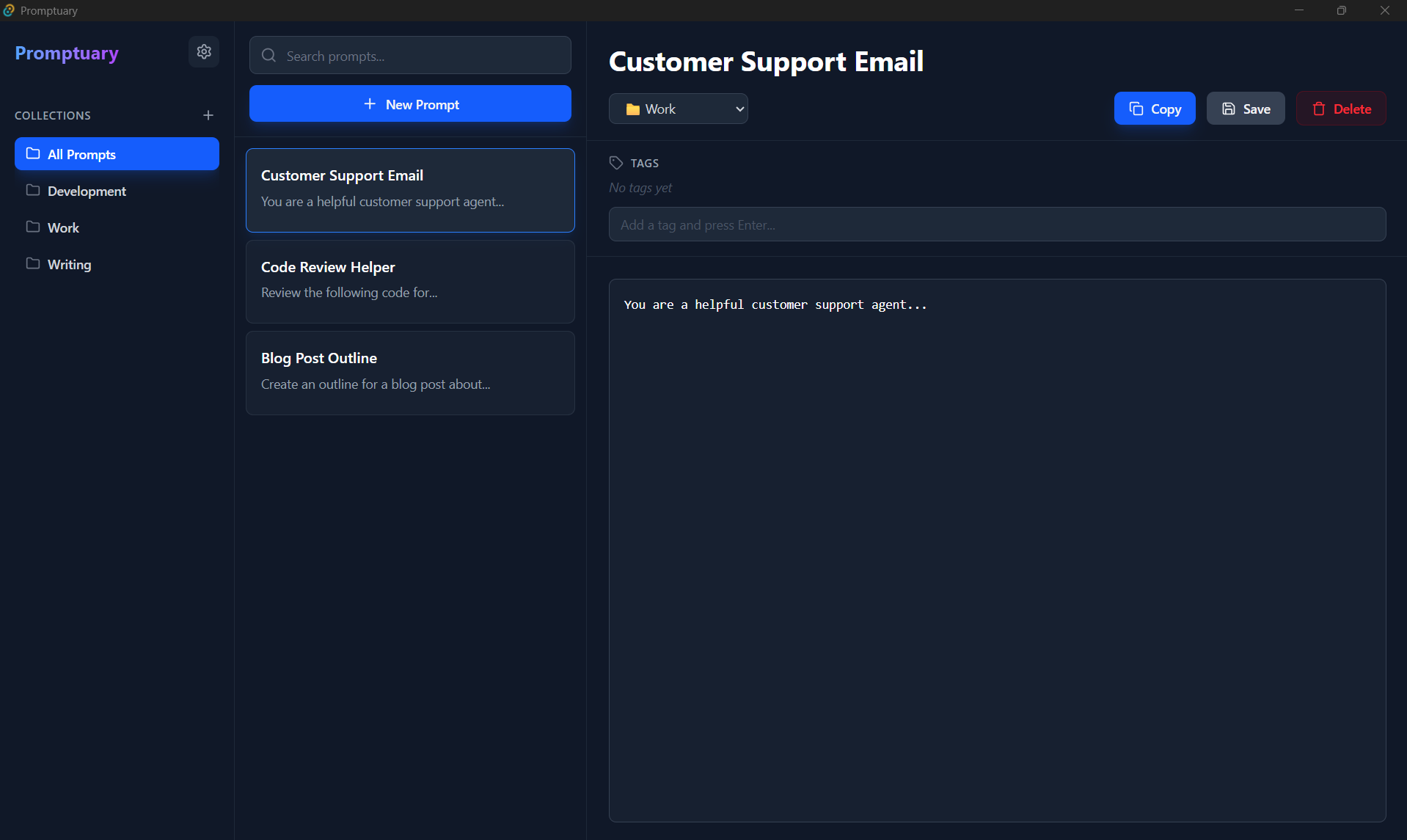Click the search magnifier icon
The width and height of the screenshot is (1407, 840).
point(268,56)
